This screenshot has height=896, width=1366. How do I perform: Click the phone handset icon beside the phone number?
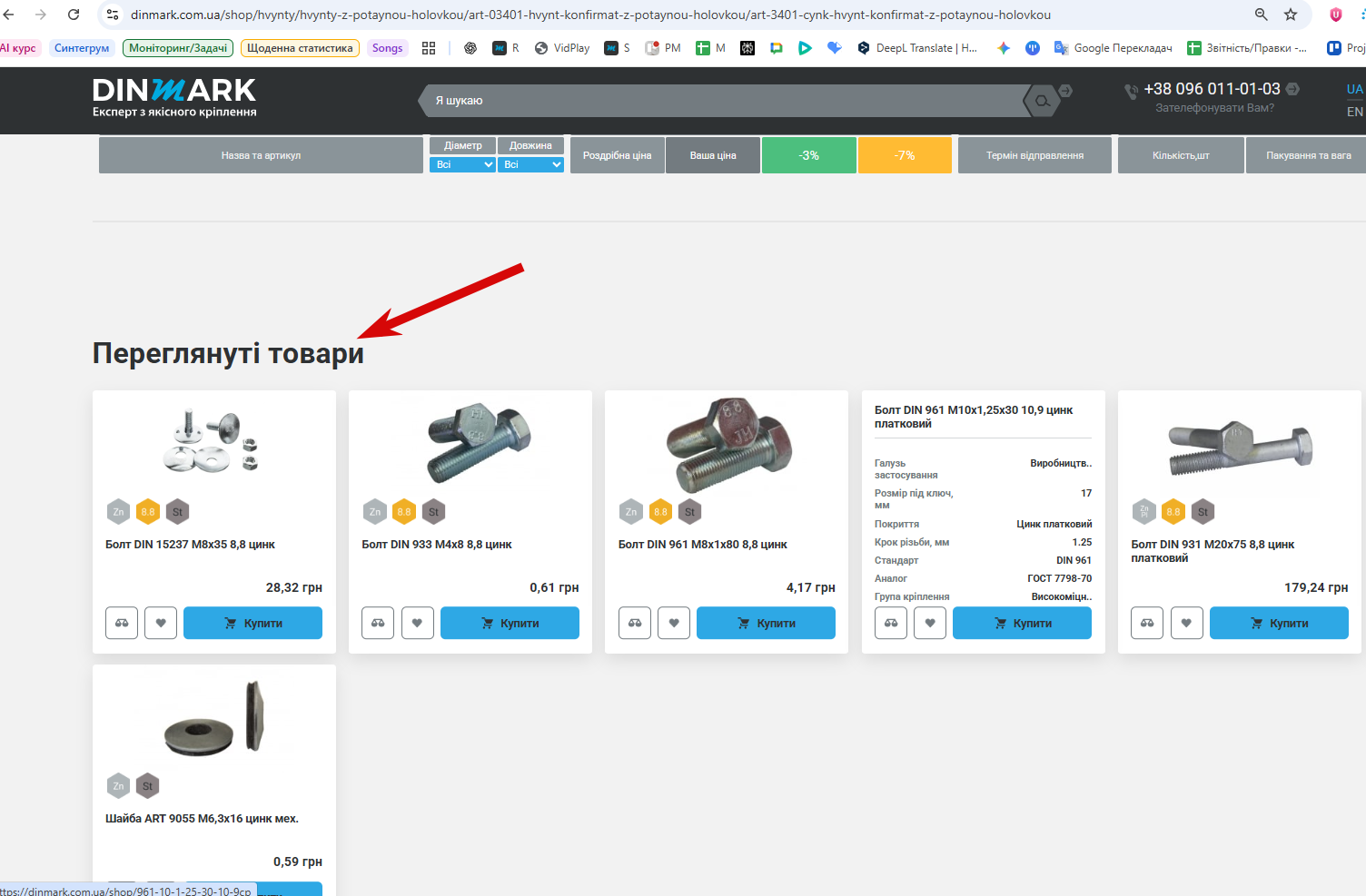click(1131, 91)
